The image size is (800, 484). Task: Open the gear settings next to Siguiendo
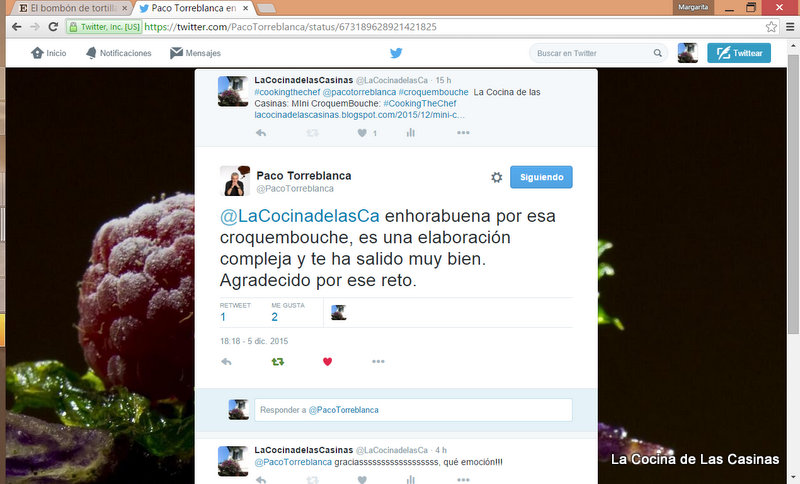pos(496,177)
